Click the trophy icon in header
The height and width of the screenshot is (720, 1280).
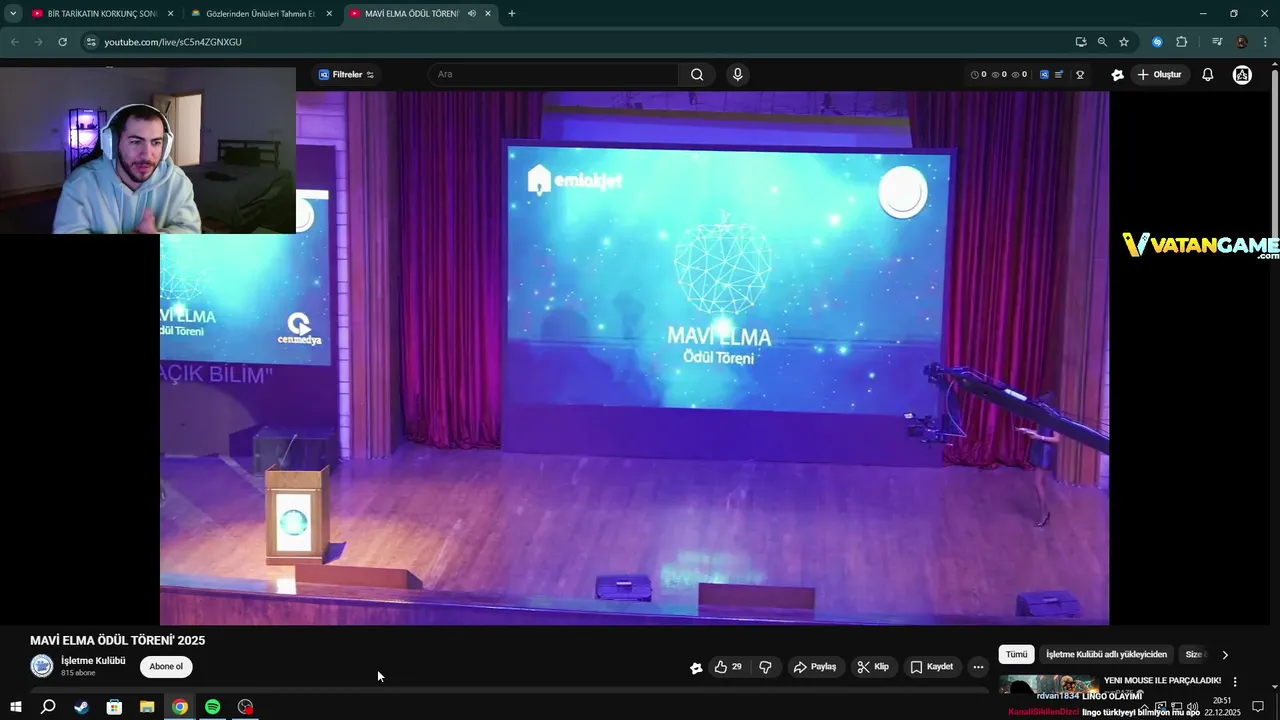(1080, 75)
